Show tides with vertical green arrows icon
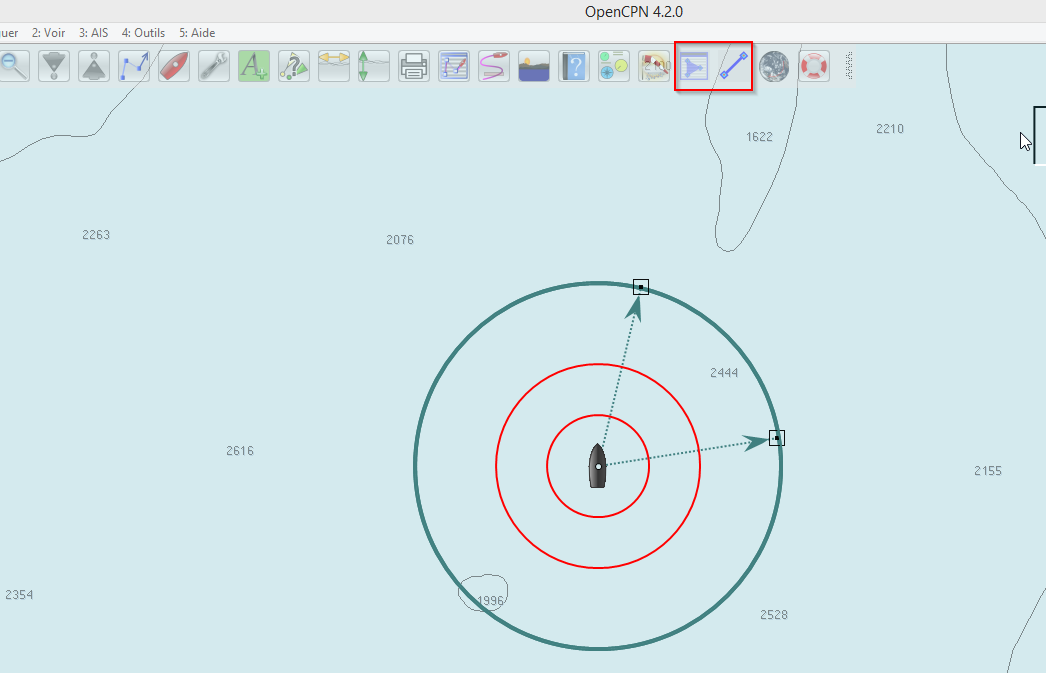The width and height of the screenshot is (1046, 673). [x=374, y=67]
